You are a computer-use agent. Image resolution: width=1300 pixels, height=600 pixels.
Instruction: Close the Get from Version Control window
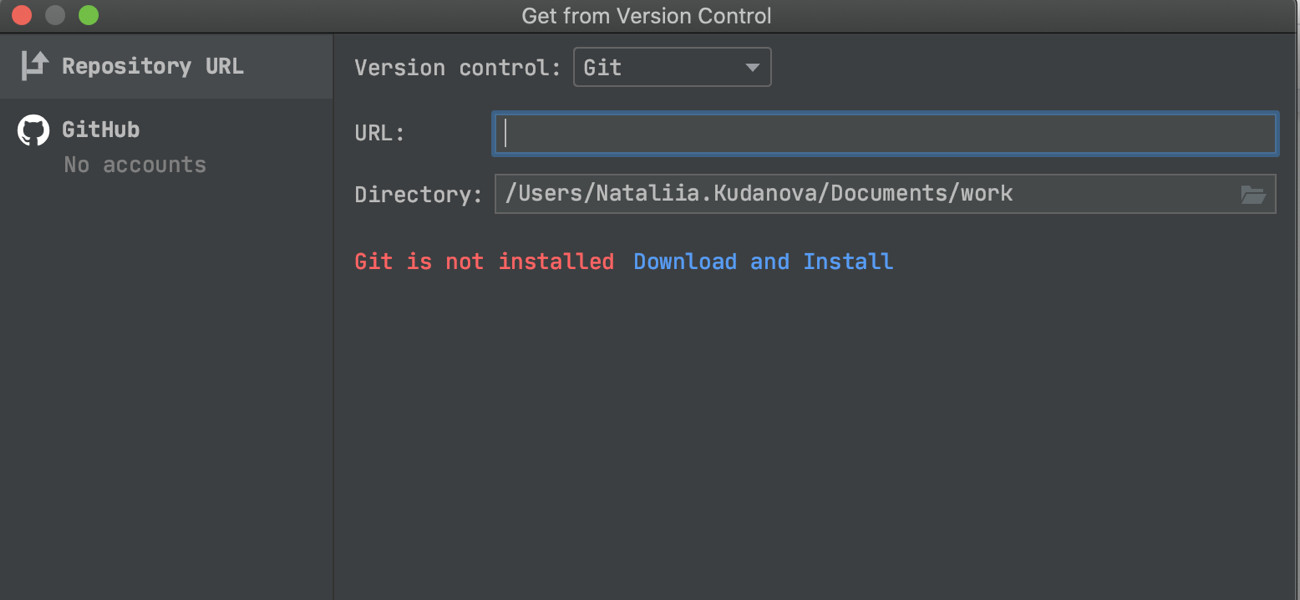pyautogui.click(x=22, y=15)
